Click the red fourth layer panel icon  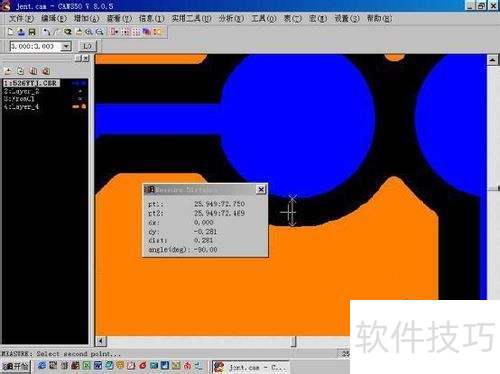pyautogui.click(x=46, y=71)
